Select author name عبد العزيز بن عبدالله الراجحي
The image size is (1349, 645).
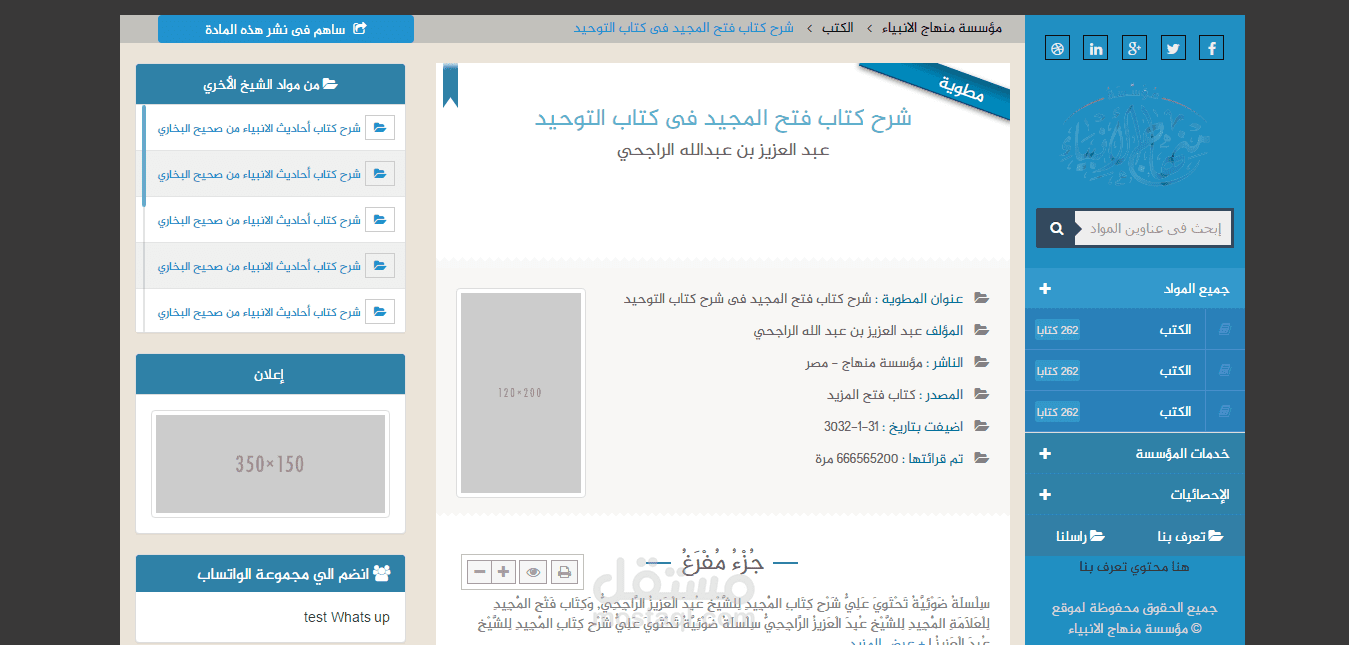tap(723, 151)
